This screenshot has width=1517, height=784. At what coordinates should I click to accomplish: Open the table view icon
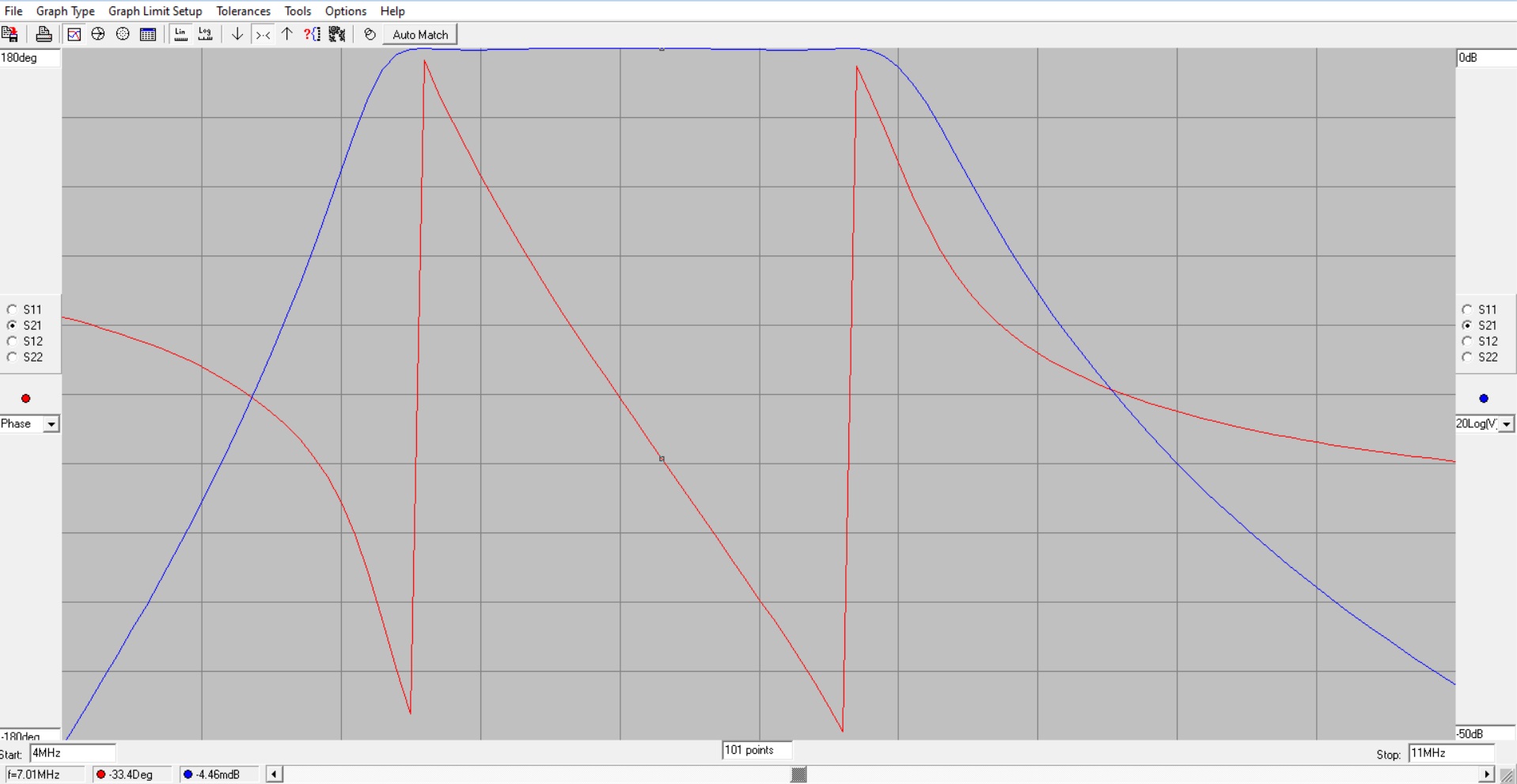pos(148,34)
